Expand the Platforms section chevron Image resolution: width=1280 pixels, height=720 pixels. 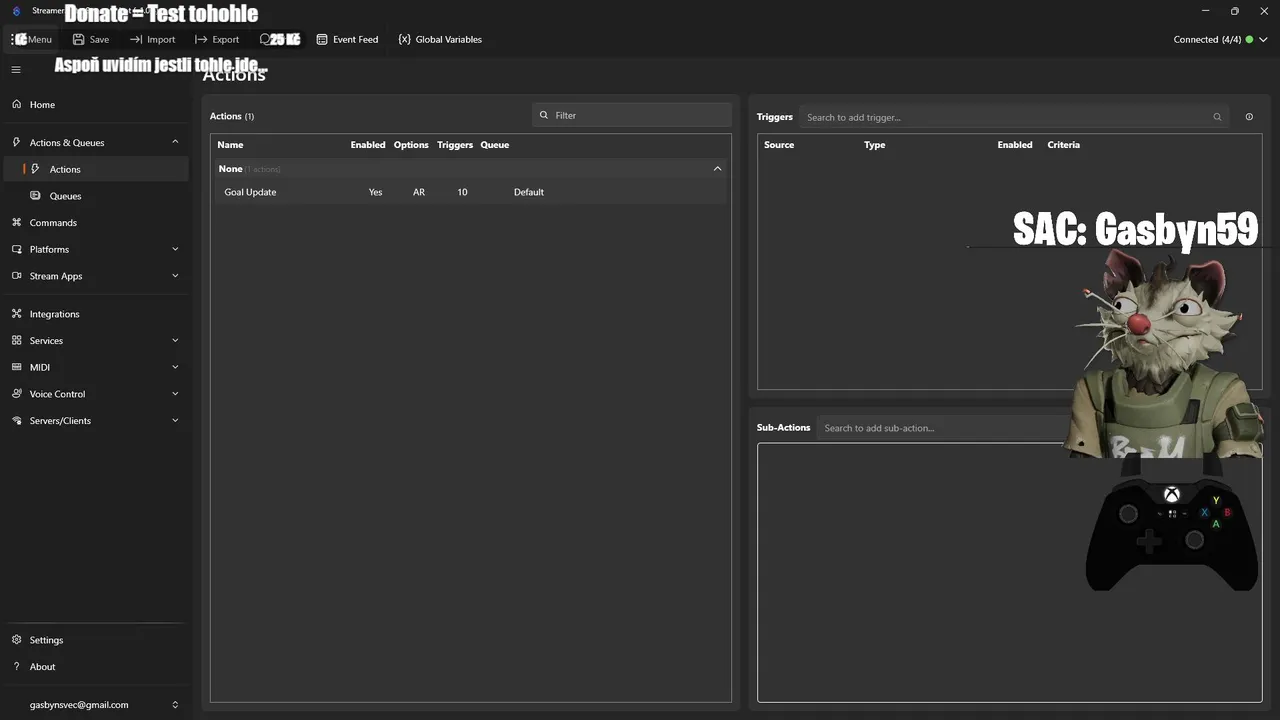[x=175, y=249]
